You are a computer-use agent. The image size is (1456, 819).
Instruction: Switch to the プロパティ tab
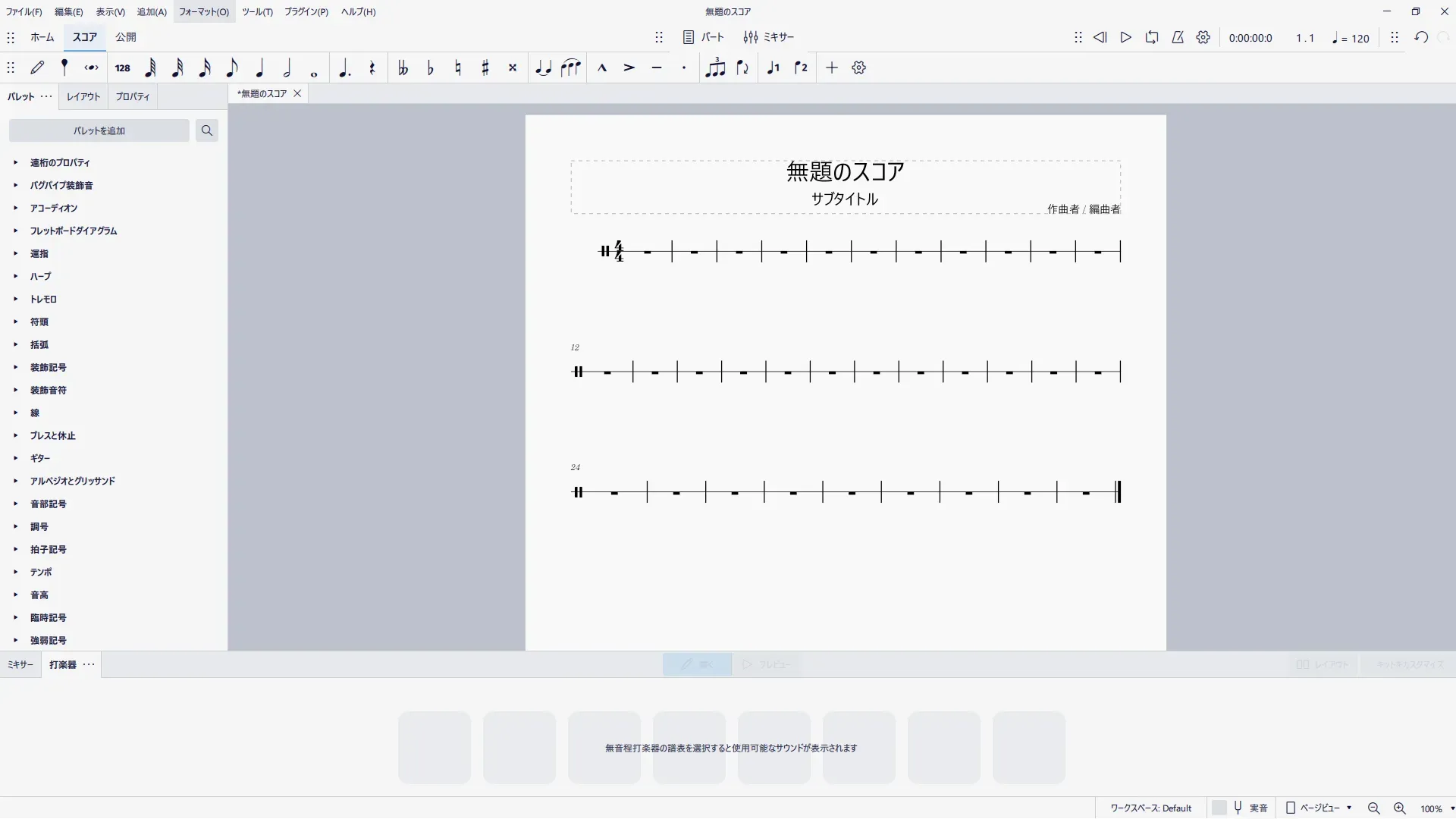pyautogui.click(x=133, y=96)
